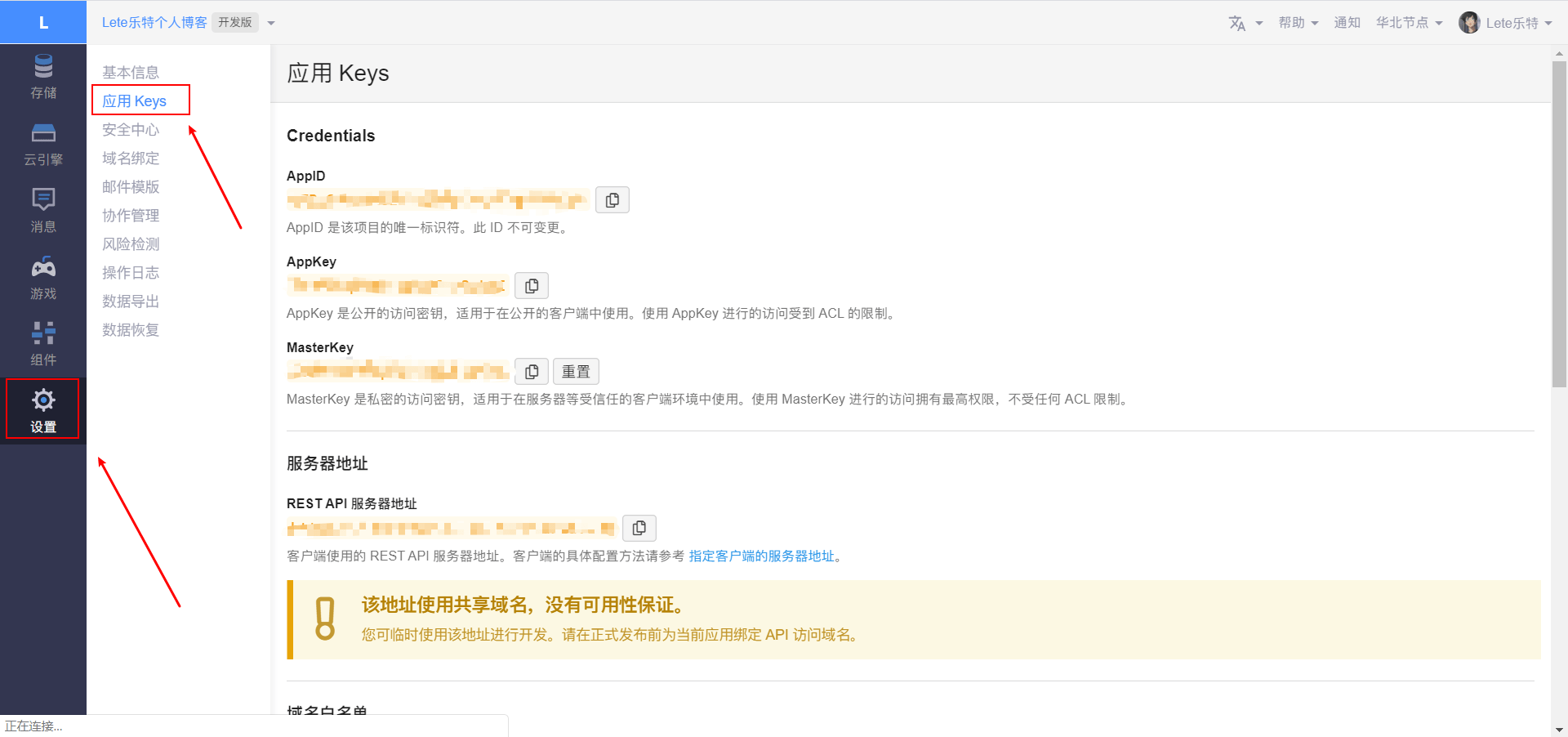Expand the language translation dropdown

tap(1245, 23)
